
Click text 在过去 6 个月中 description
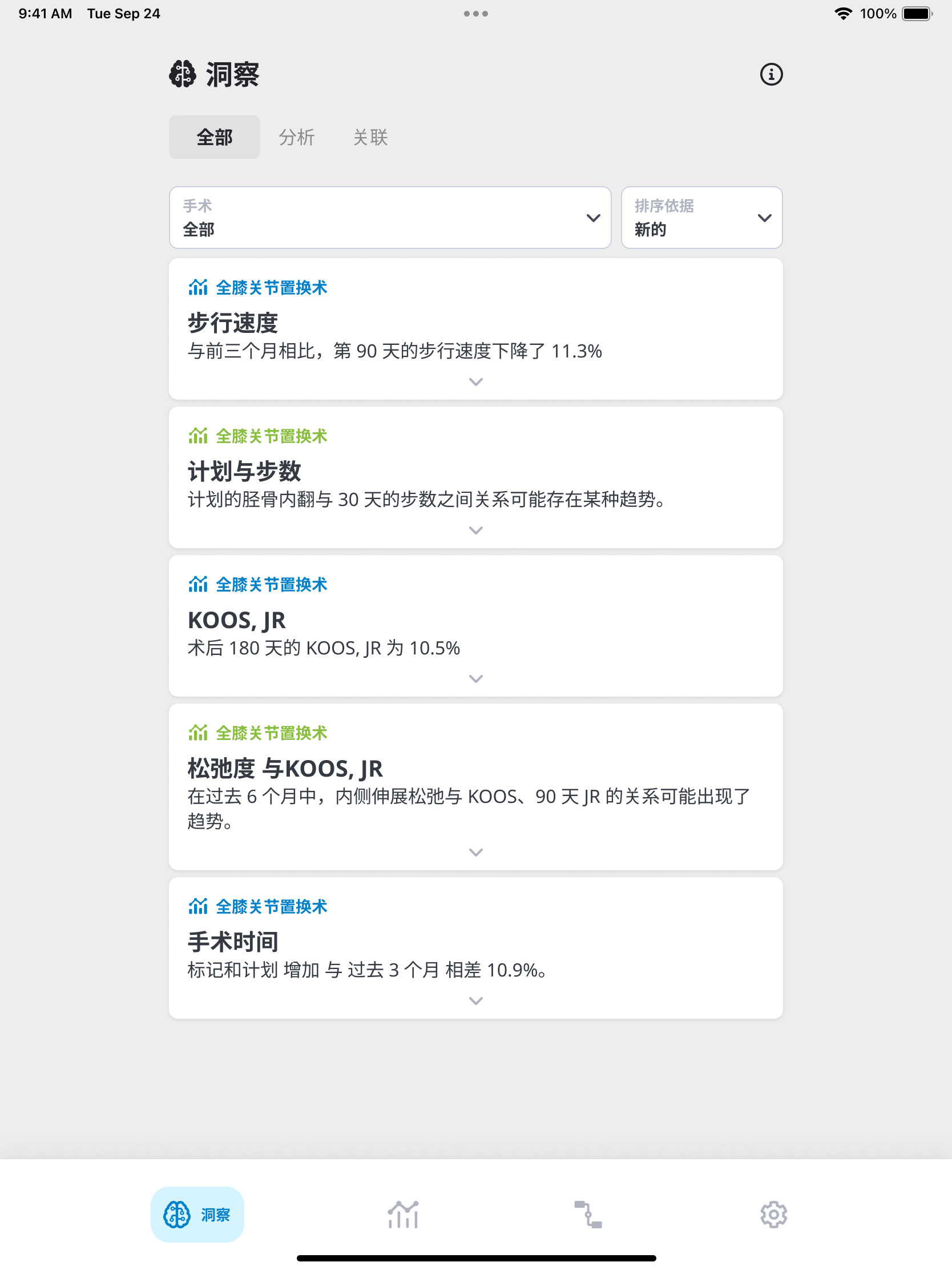coord(469,809)
